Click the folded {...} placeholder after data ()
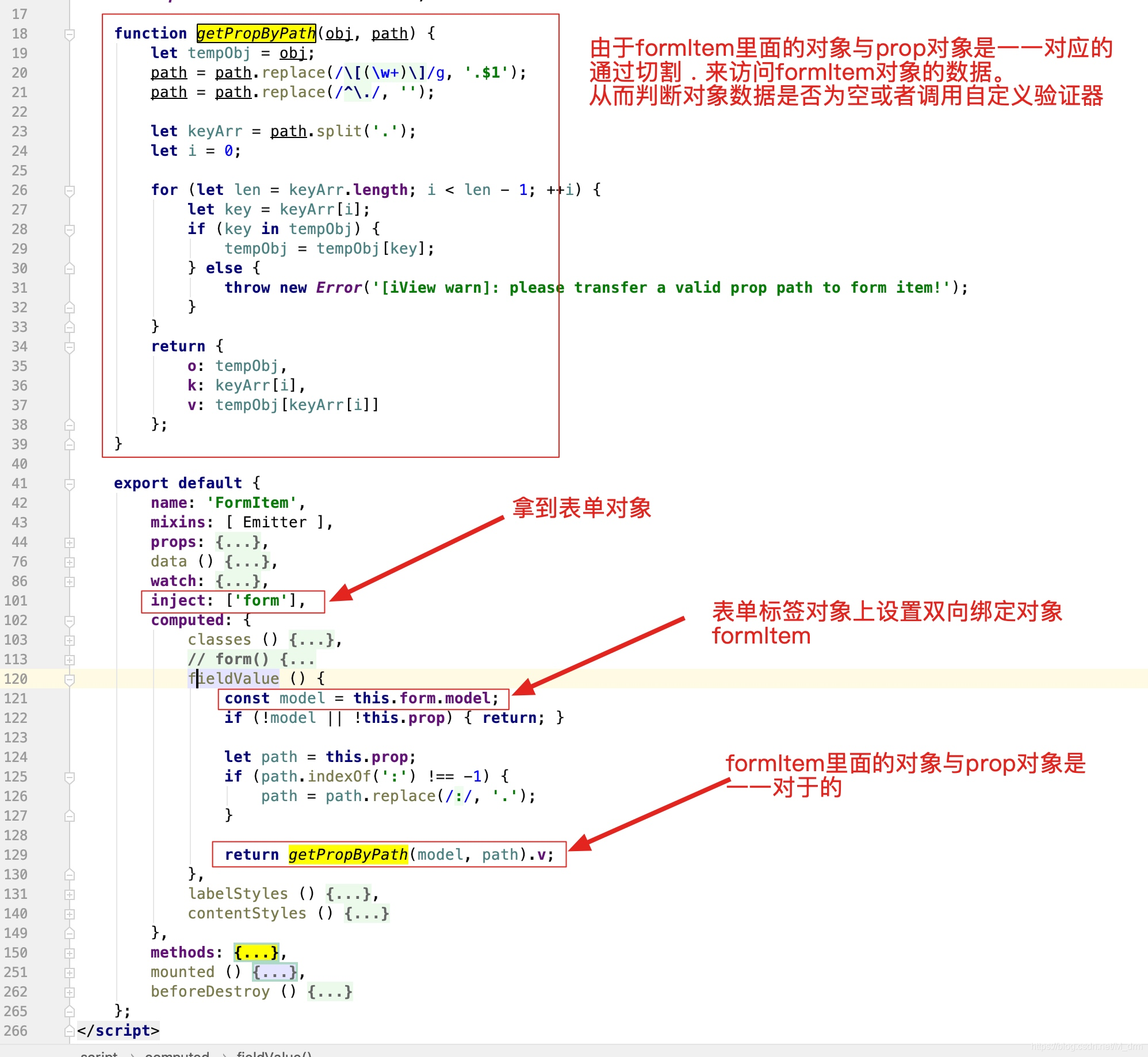The width and height of the screenshot is (1148, 1057). (x=247, y=561)
